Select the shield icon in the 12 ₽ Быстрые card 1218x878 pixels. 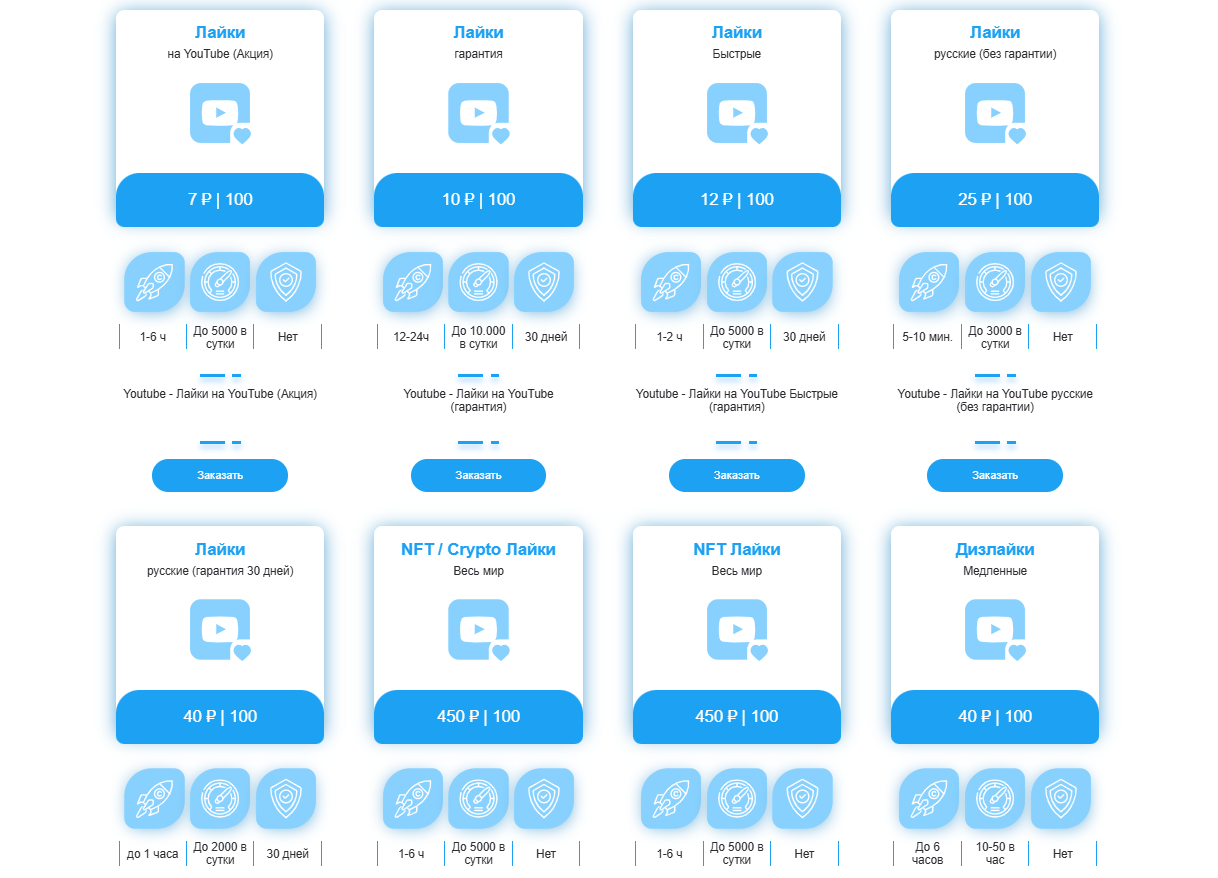click(x=802, y=282)
